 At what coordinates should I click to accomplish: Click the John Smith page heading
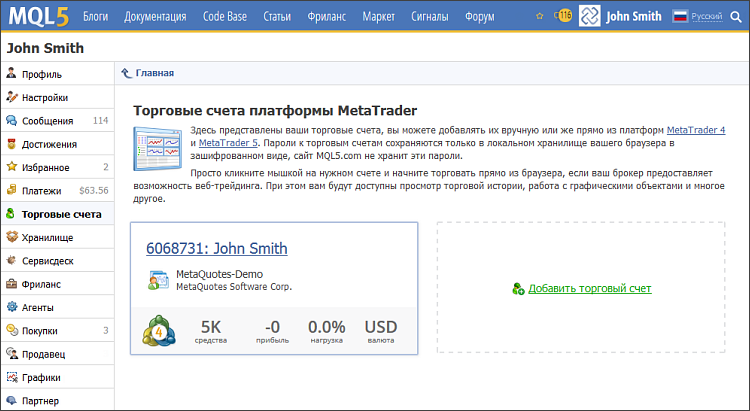pyautogui.click(x=45, y=48)
